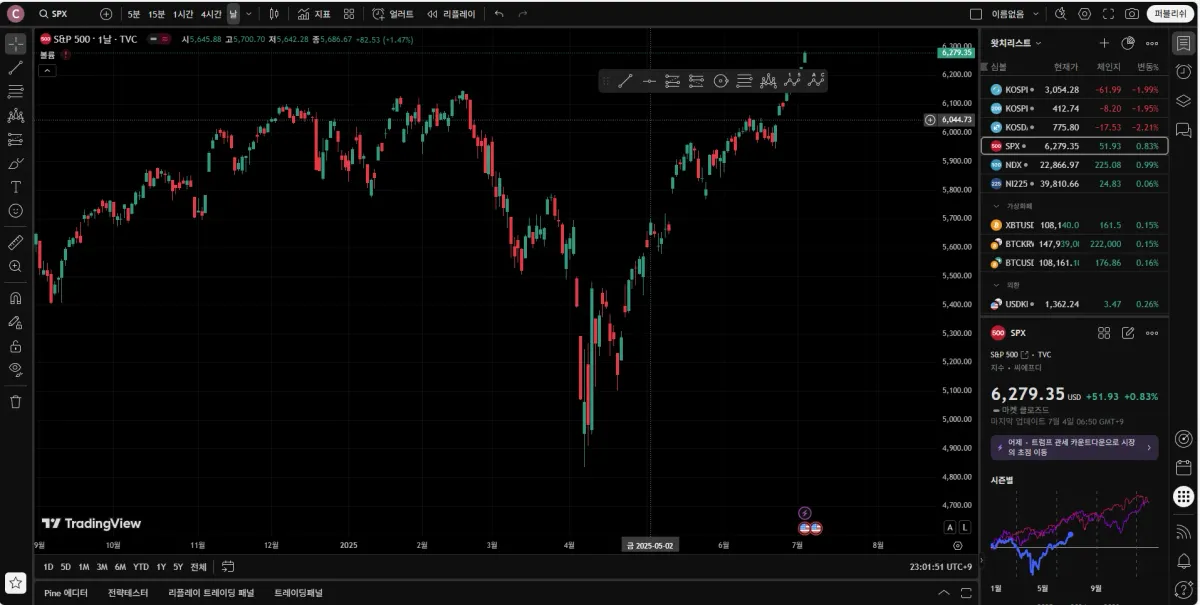Viewport: 1200px width, 605px height.
Task: Toggle magnet mode
Action: pyautogui.click(x=15, y=298)
